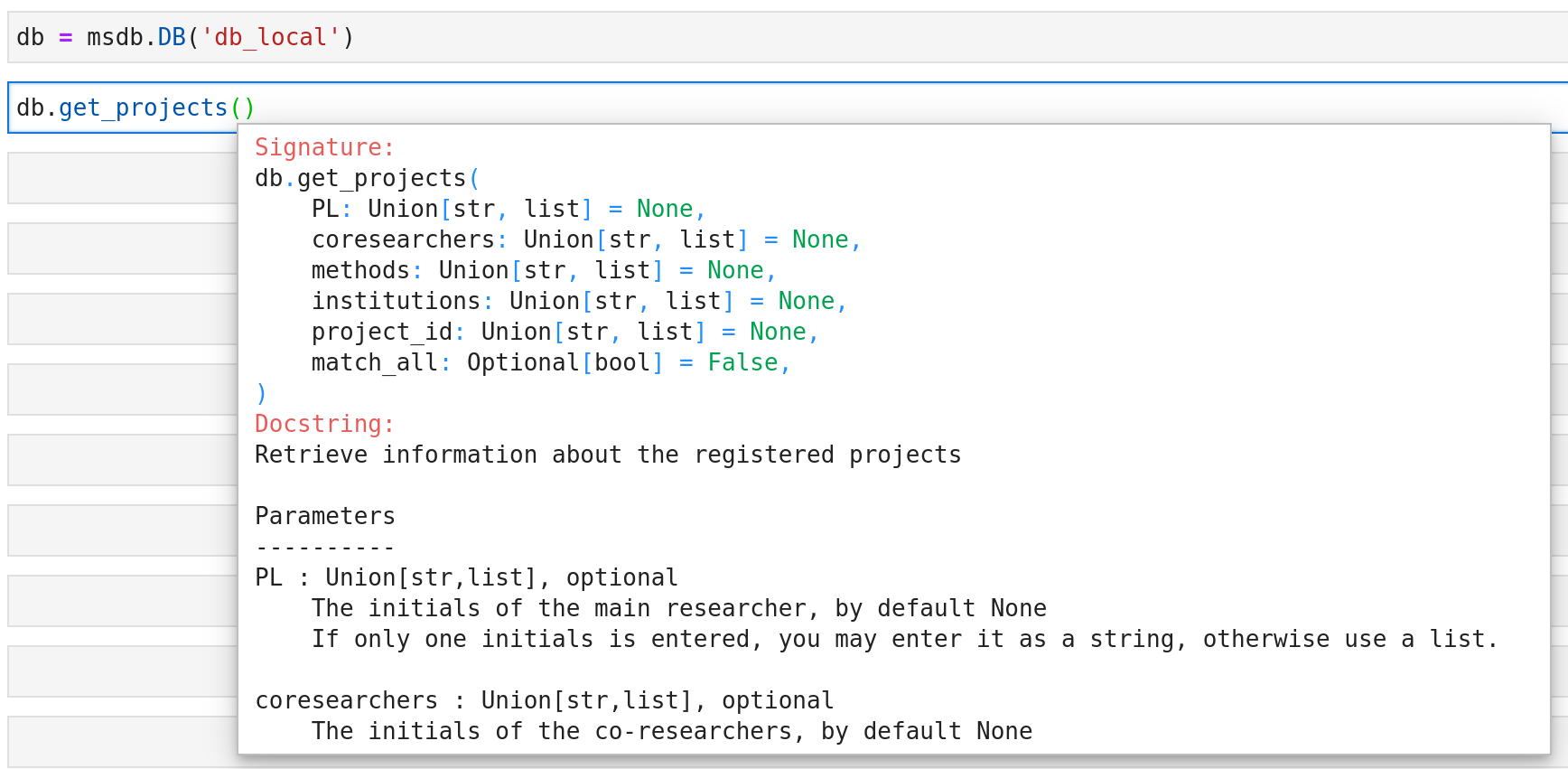Click the match_all parameter in the signature
The width and height of the screenshot is (1568, 769).
click(x=374, y=362)
